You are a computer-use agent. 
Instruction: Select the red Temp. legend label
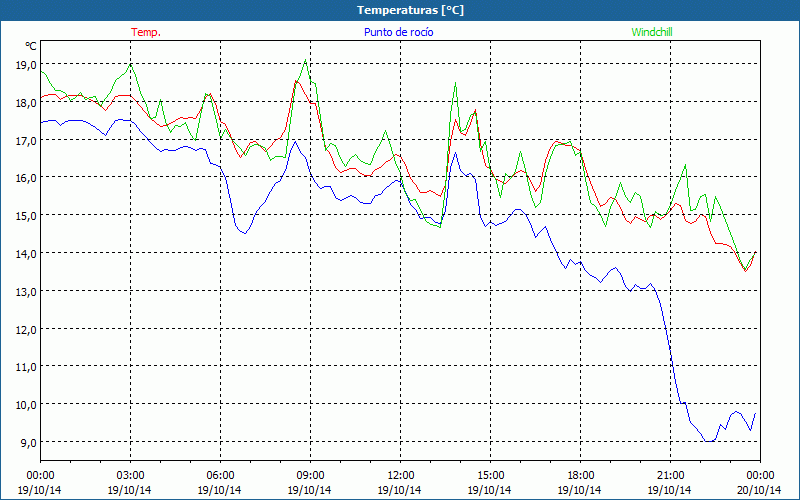point(146,32)
